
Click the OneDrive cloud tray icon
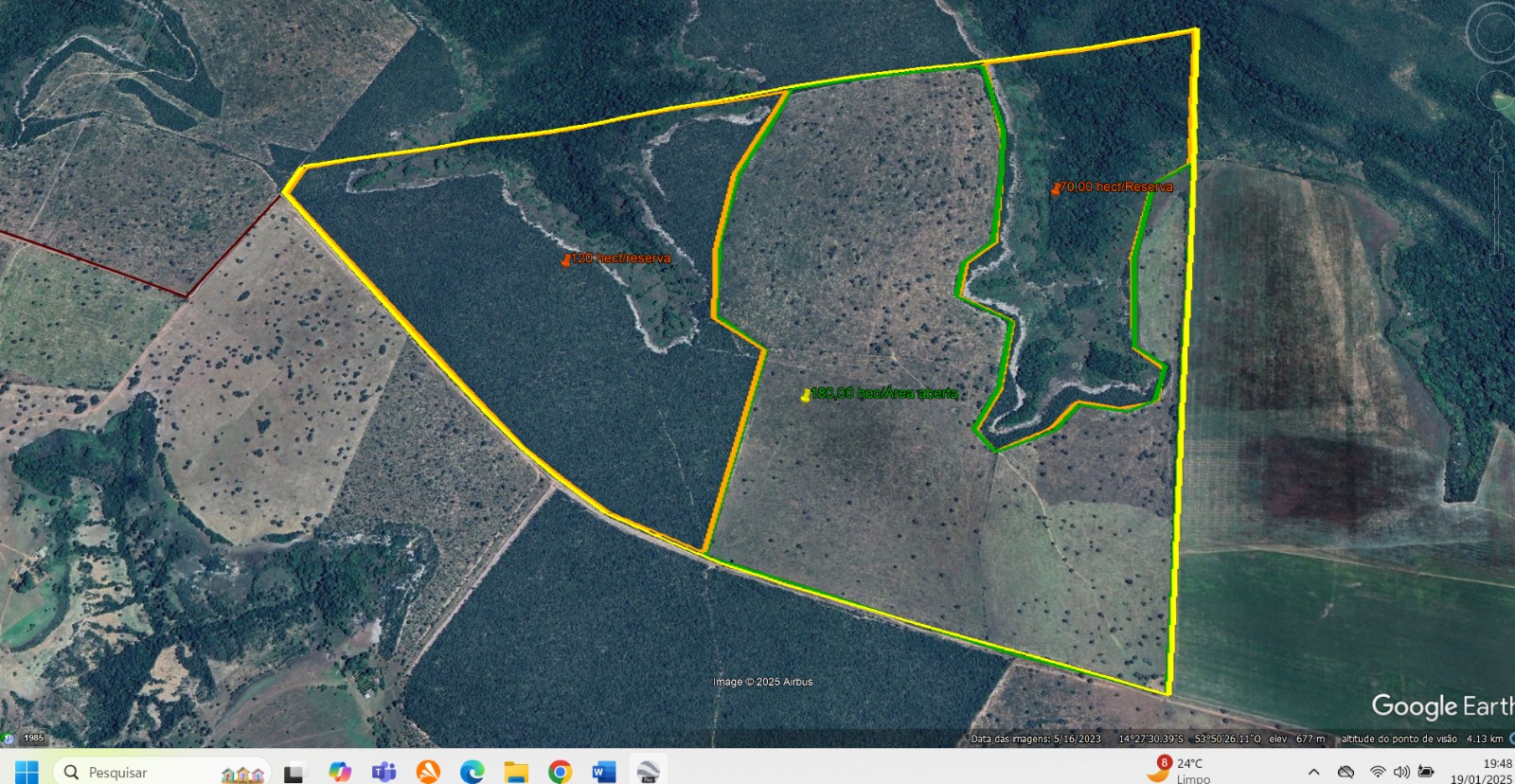(x=1346, y=772)
